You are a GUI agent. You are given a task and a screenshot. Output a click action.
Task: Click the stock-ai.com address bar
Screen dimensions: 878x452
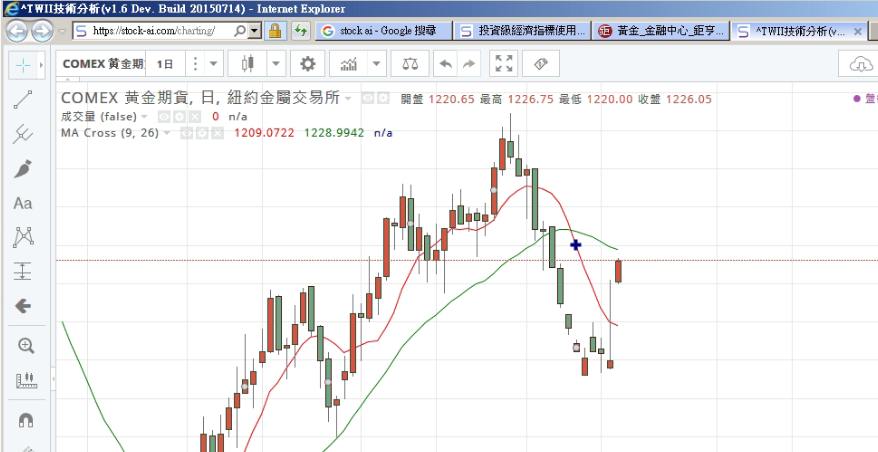coord(154,31)
